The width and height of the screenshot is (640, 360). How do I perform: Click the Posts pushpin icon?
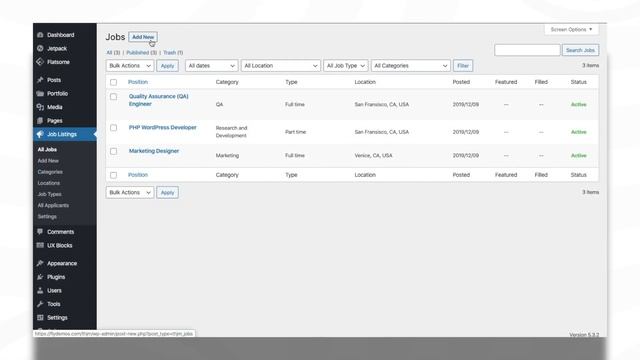(40, 80)
